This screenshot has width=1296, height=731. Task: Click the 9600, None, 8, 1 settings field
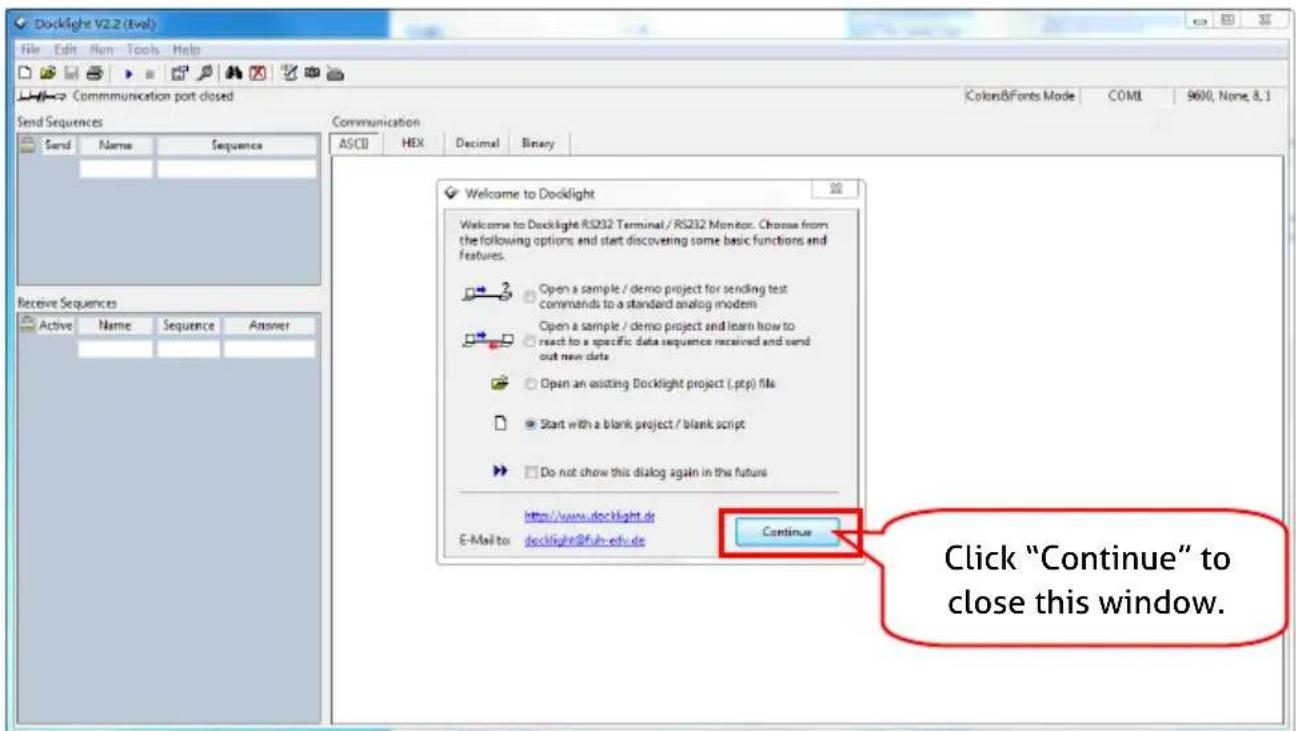pos(1229,97)
